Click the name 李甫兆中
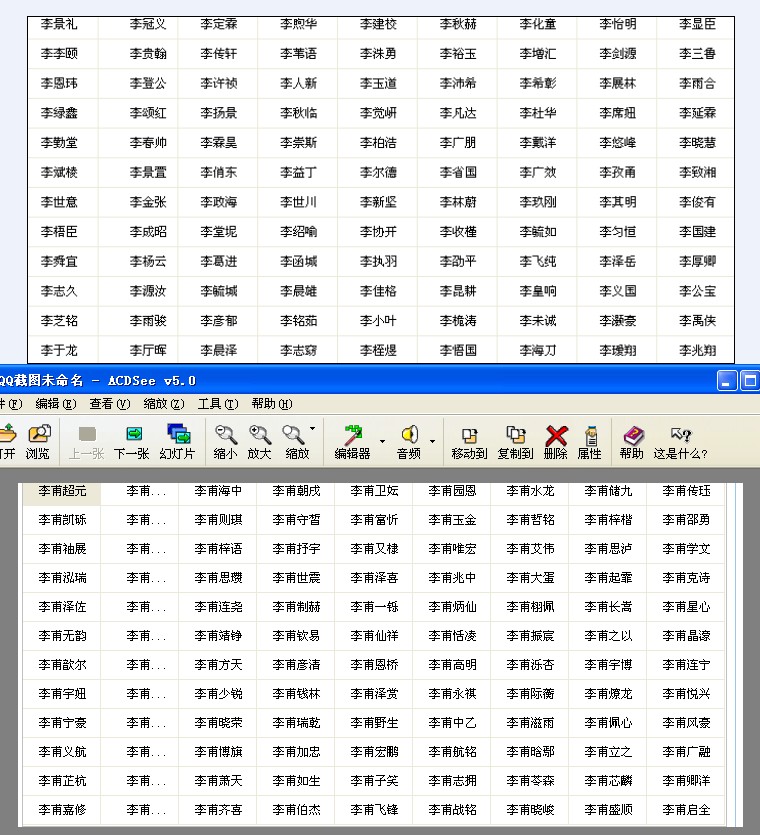 452,578
